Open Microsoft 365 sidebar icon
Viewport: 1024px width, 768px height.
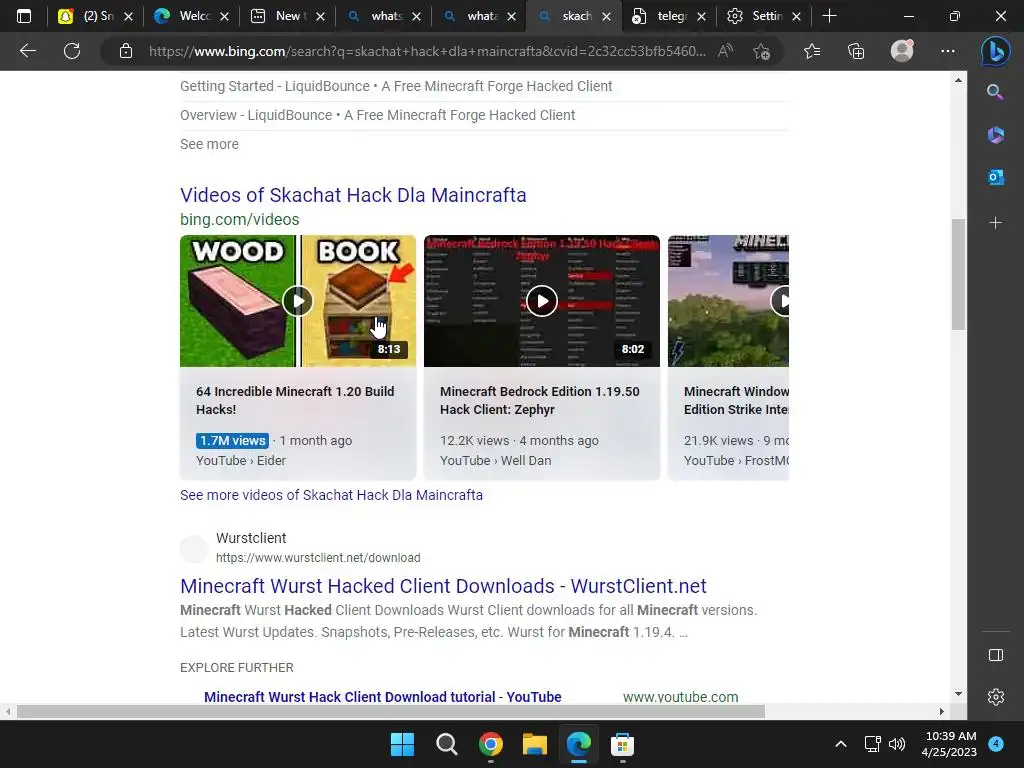pos(995,135)
